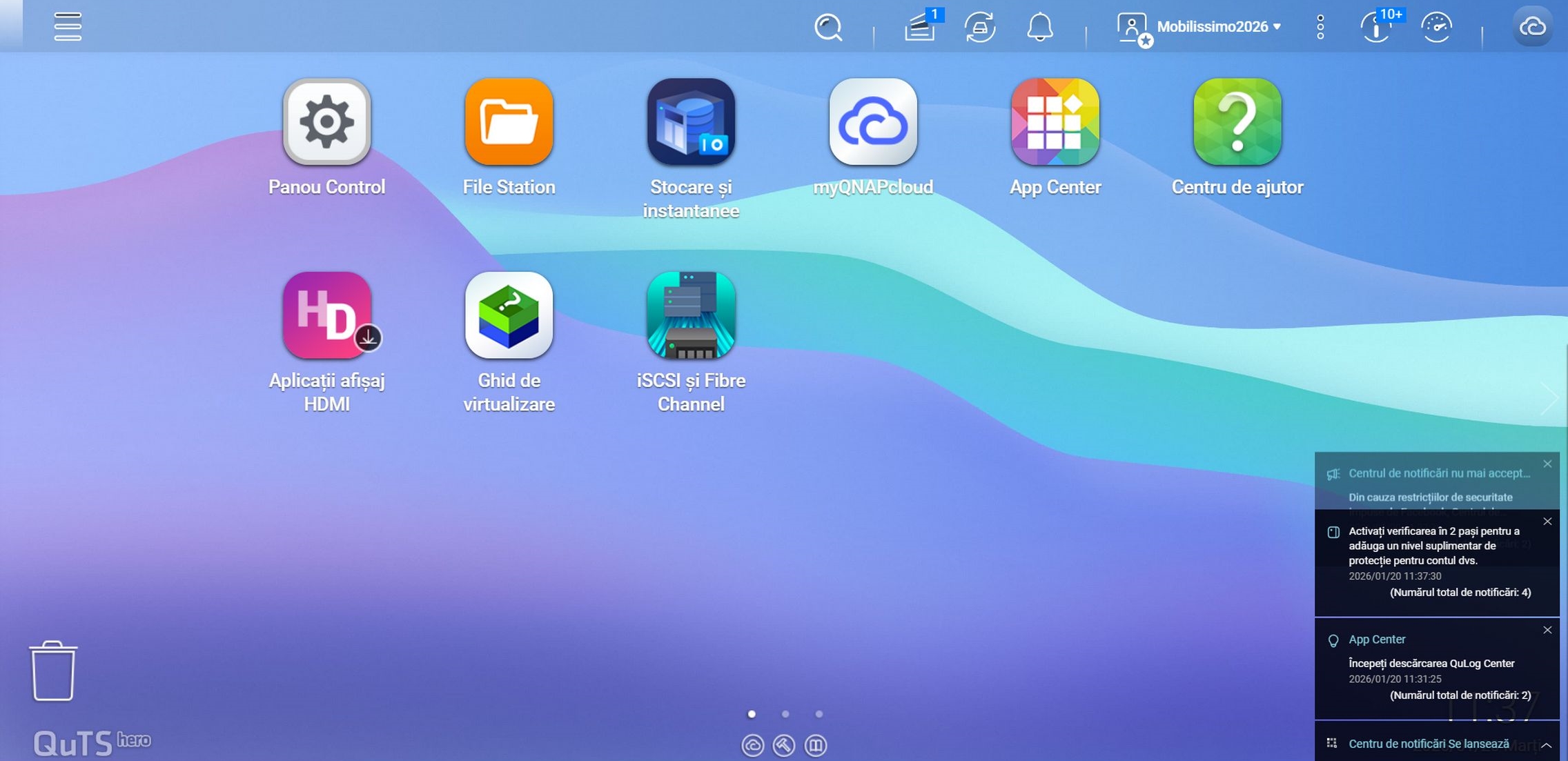The image size is (1568, 761).
Task: Dismiss the App Center notification
Action: 1547,630
